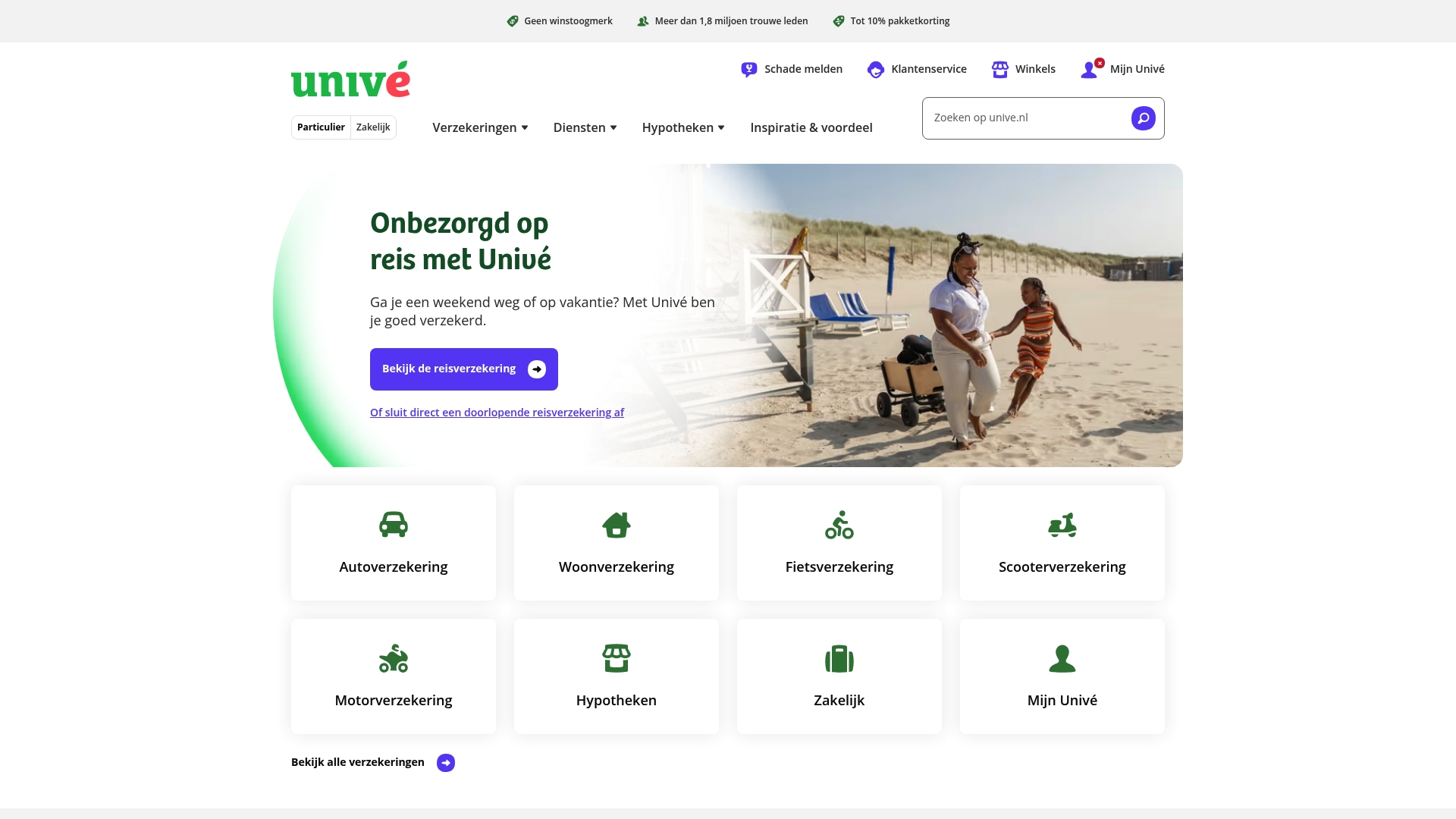Viewport: 1456px width, 819px height.
Task: Click the tag icon beside Geen winstoogmerk
Action: coord(513,21)
